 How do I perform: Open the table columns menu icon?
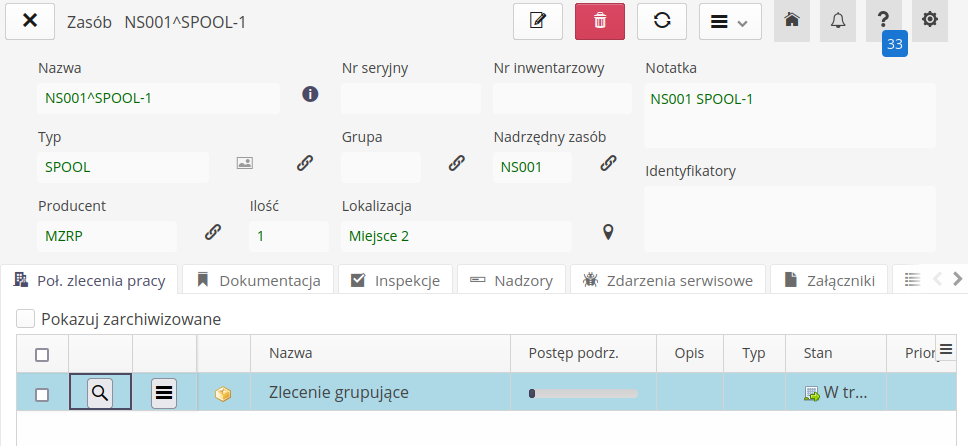[x=946, y=347]
